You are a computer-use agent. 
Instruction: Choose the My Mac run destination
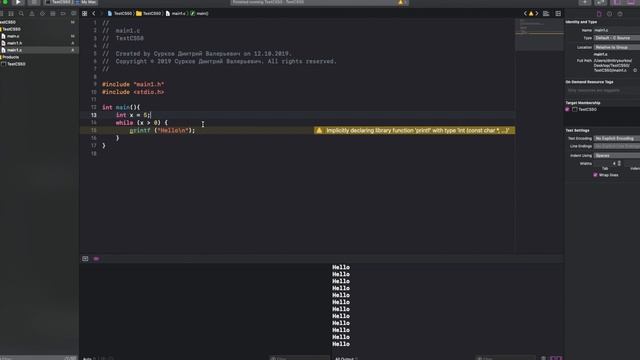(x=87, y=2)
